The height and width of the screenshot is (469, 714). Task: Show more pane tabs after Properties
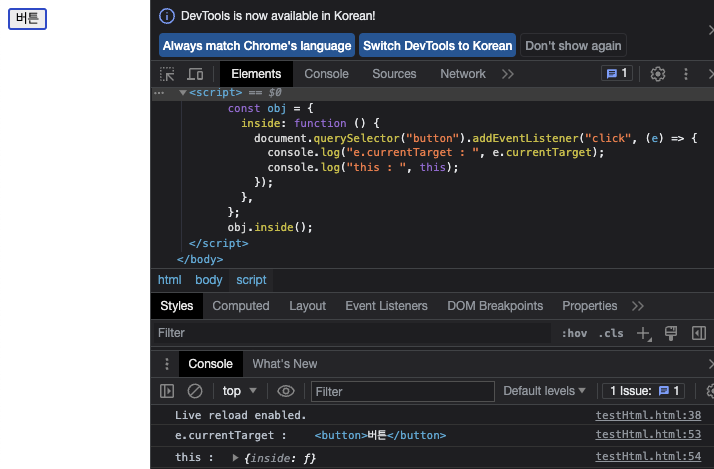[x=638, y=306]
